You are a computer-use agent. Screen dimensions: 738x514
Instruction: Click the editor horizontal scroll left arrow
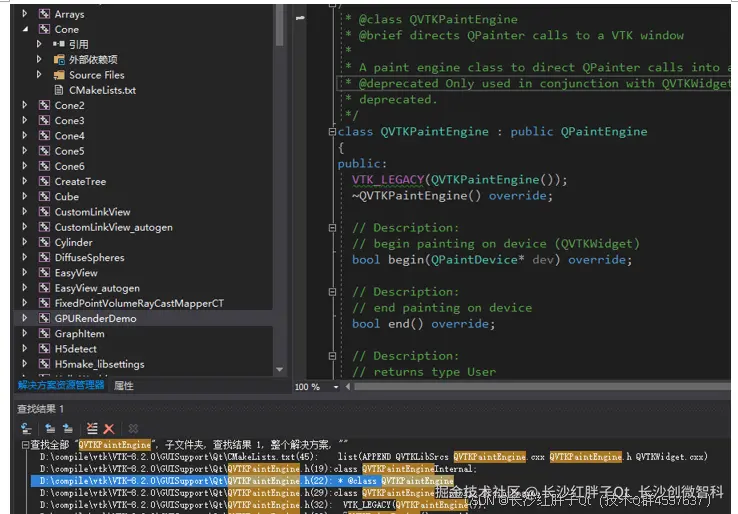coord(347,386)
